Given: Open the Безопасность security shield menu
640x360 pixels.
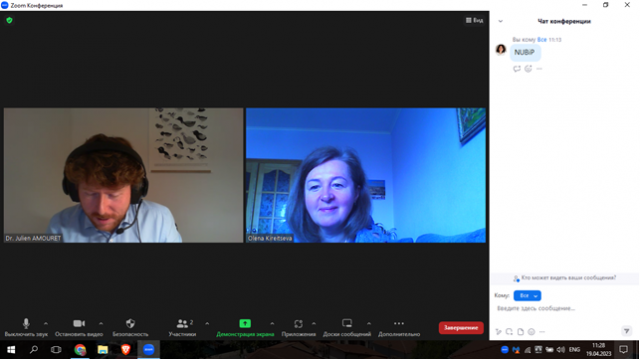Looking at the screenshot, I should (130, 327).
